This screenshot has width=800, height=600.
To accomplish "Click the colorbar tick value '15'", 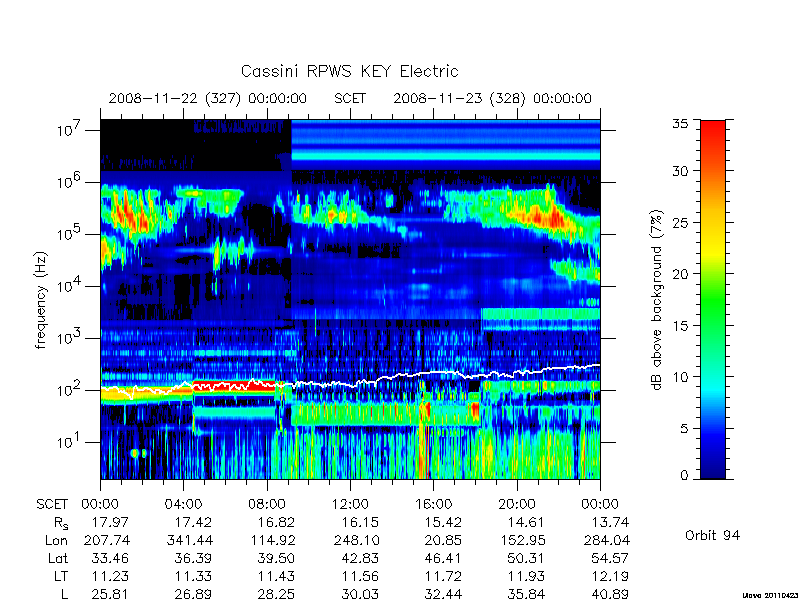I will pyautogui.click(x=679, y=326).
